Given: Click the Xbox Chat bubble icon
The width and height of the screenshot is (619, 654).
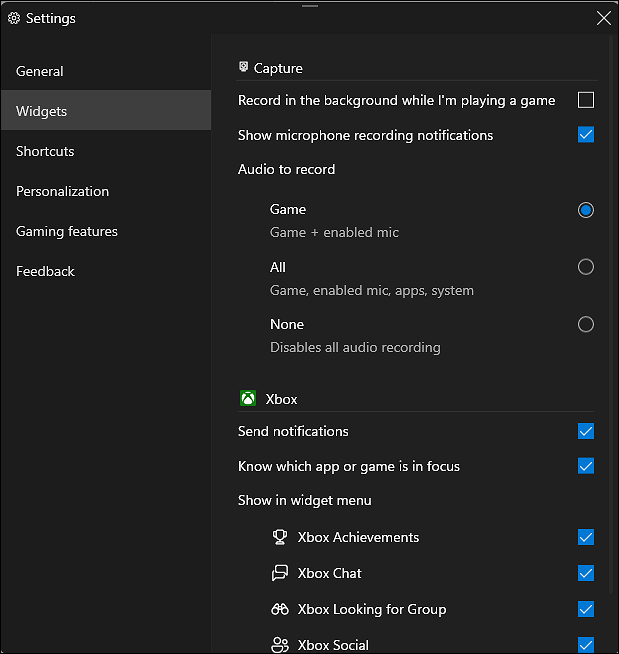Looking at the screenshot, I should (x=280, y=573).
